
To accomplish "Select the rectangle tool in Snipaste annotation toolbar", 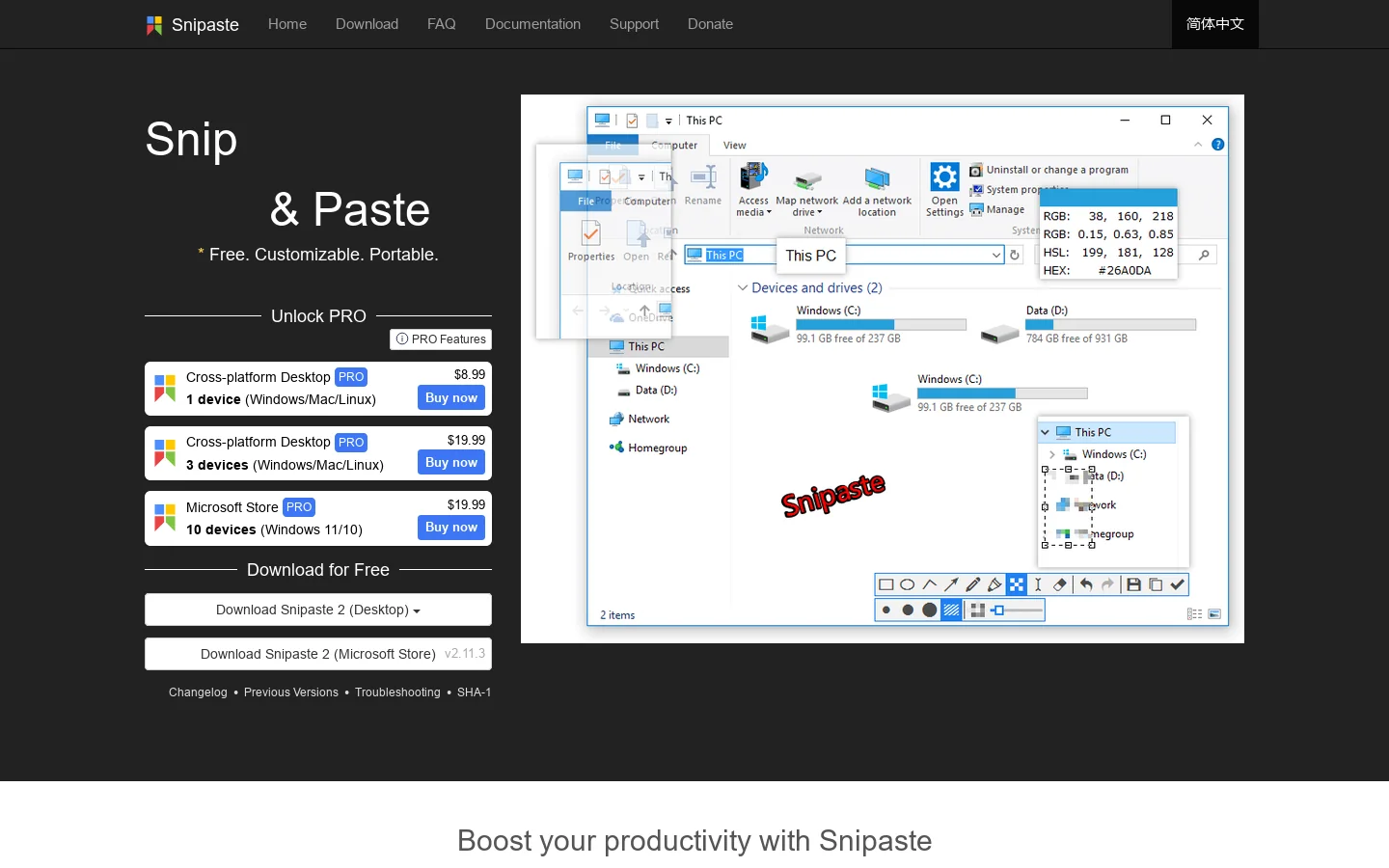I will click(885, 584).
